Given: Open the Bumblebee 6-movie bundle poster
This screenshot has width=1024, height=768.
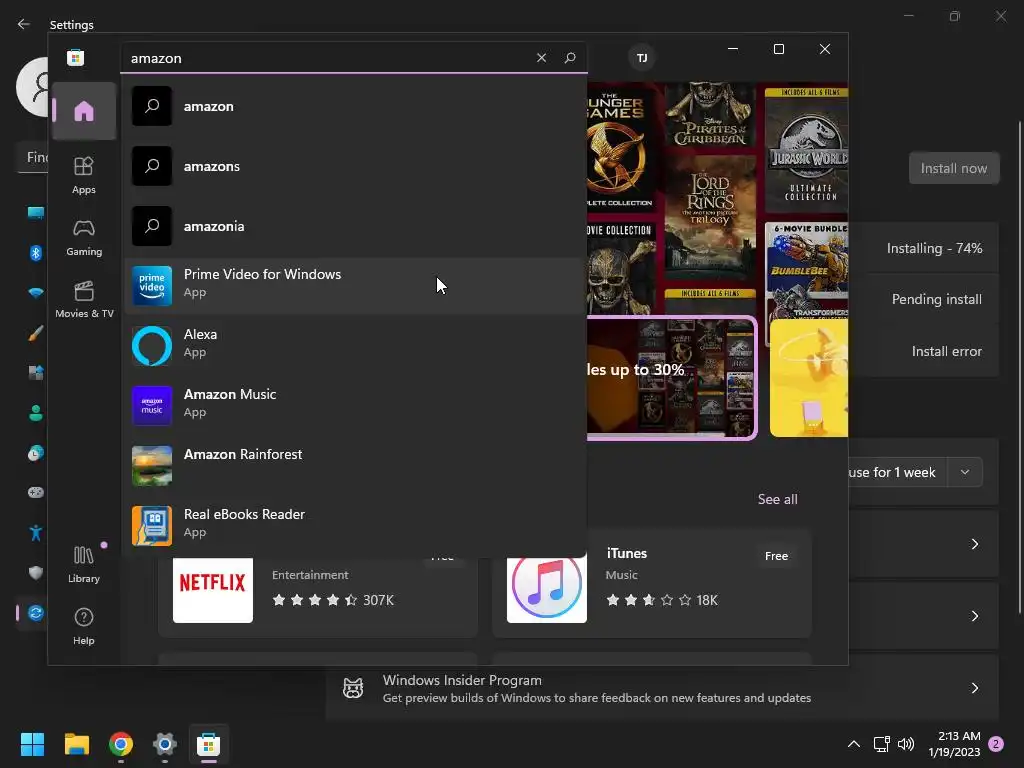Looking at the screenshot, I should click(807, 269).
